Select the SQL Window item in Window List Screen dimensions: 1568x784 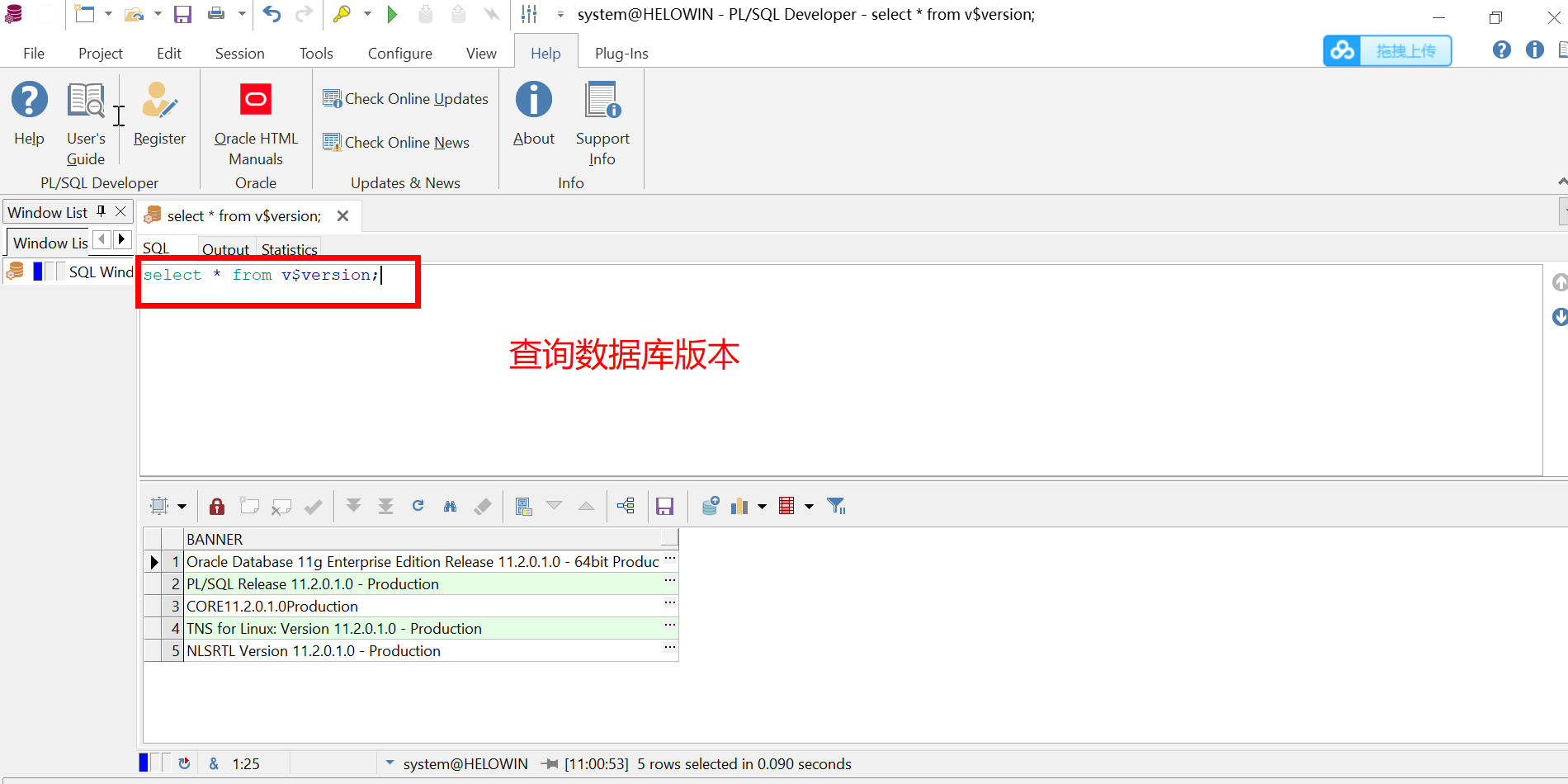click(x=69, y=272)
